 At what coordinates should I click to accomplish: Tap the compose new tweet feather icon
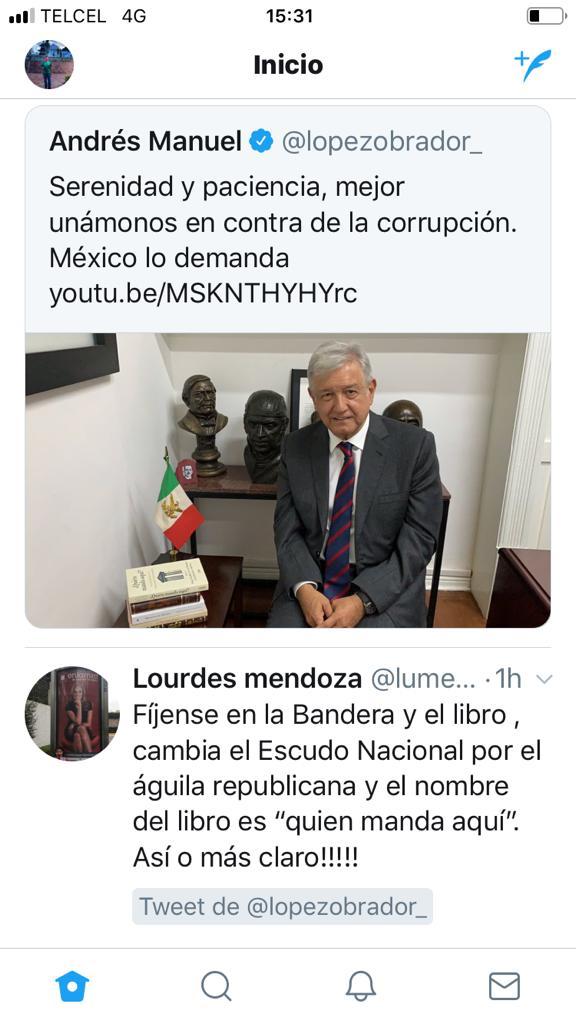tap(533, 65)
